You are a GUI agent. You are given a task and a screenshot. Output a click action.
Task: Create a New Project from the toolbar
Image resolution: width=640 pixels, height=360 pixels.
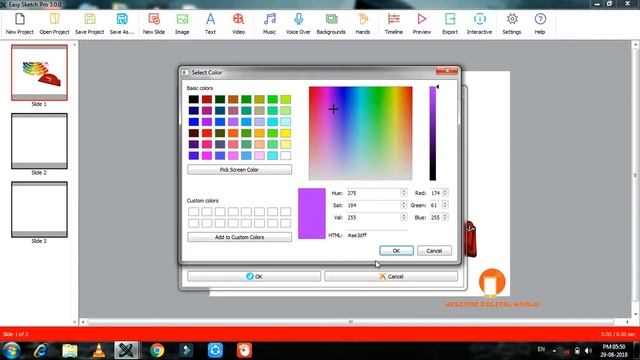pyautogui.click(x=20, y=24)
